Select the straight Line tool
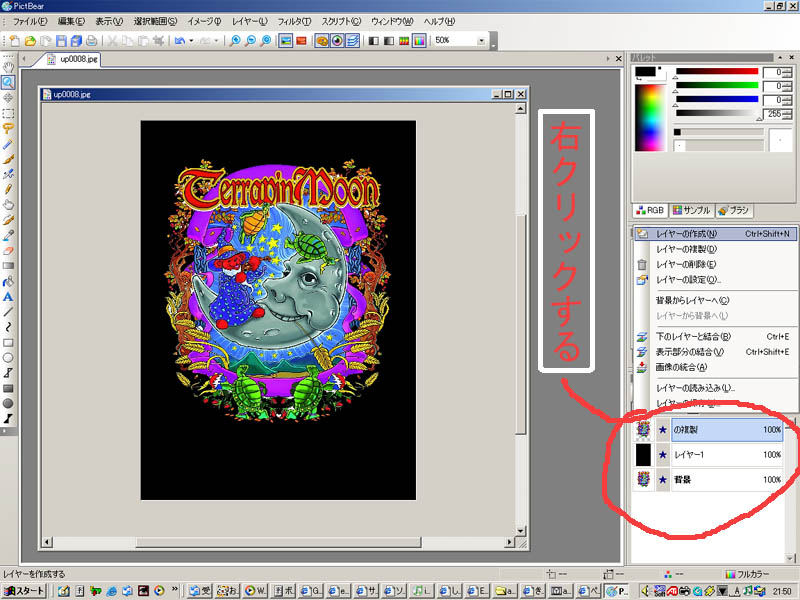Screen dimensions: 800x600 point(8,312)
